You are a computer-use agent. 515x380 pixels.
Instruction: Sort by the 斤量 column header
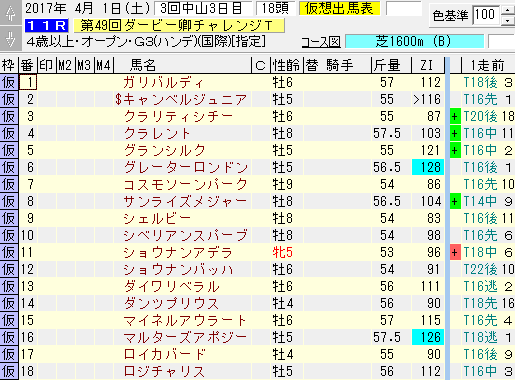[x=387, y=65]
